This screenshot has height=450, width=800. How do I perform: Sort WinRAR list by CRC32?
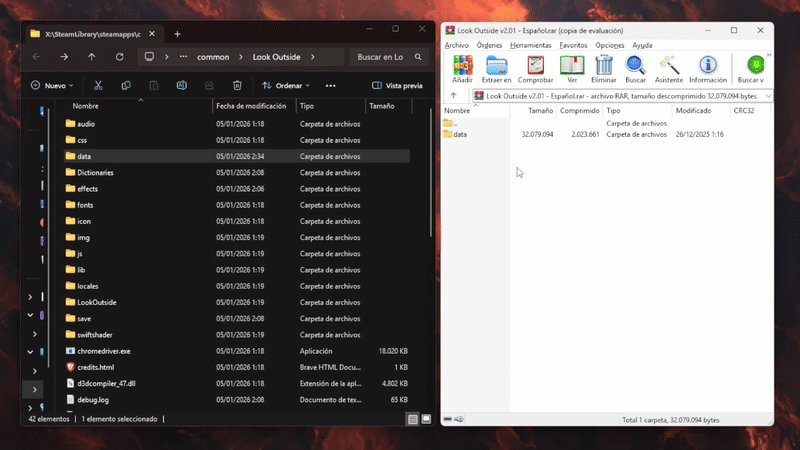click(x=743, y=110)
